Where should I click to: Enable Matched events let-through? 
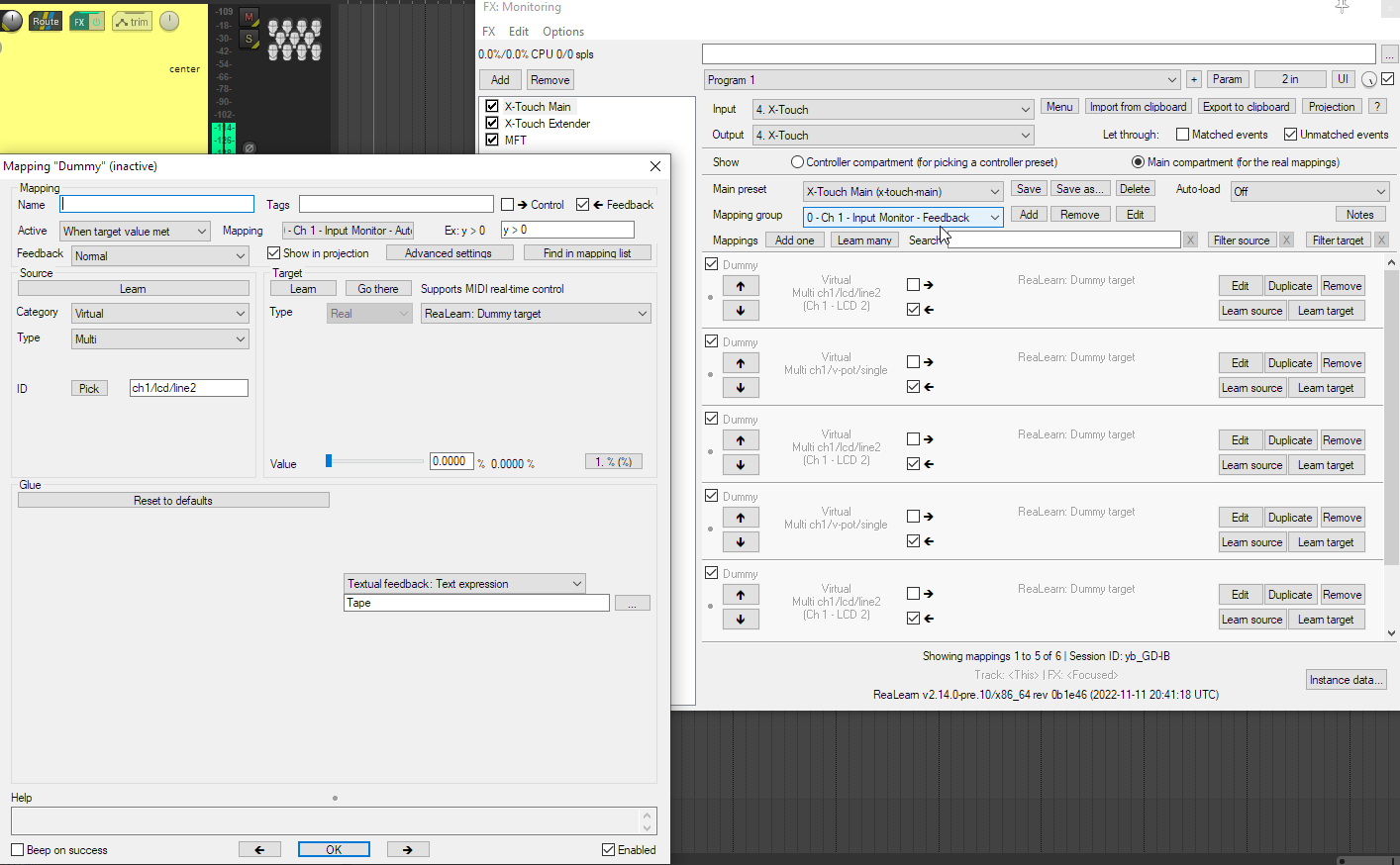[1182, 135]
